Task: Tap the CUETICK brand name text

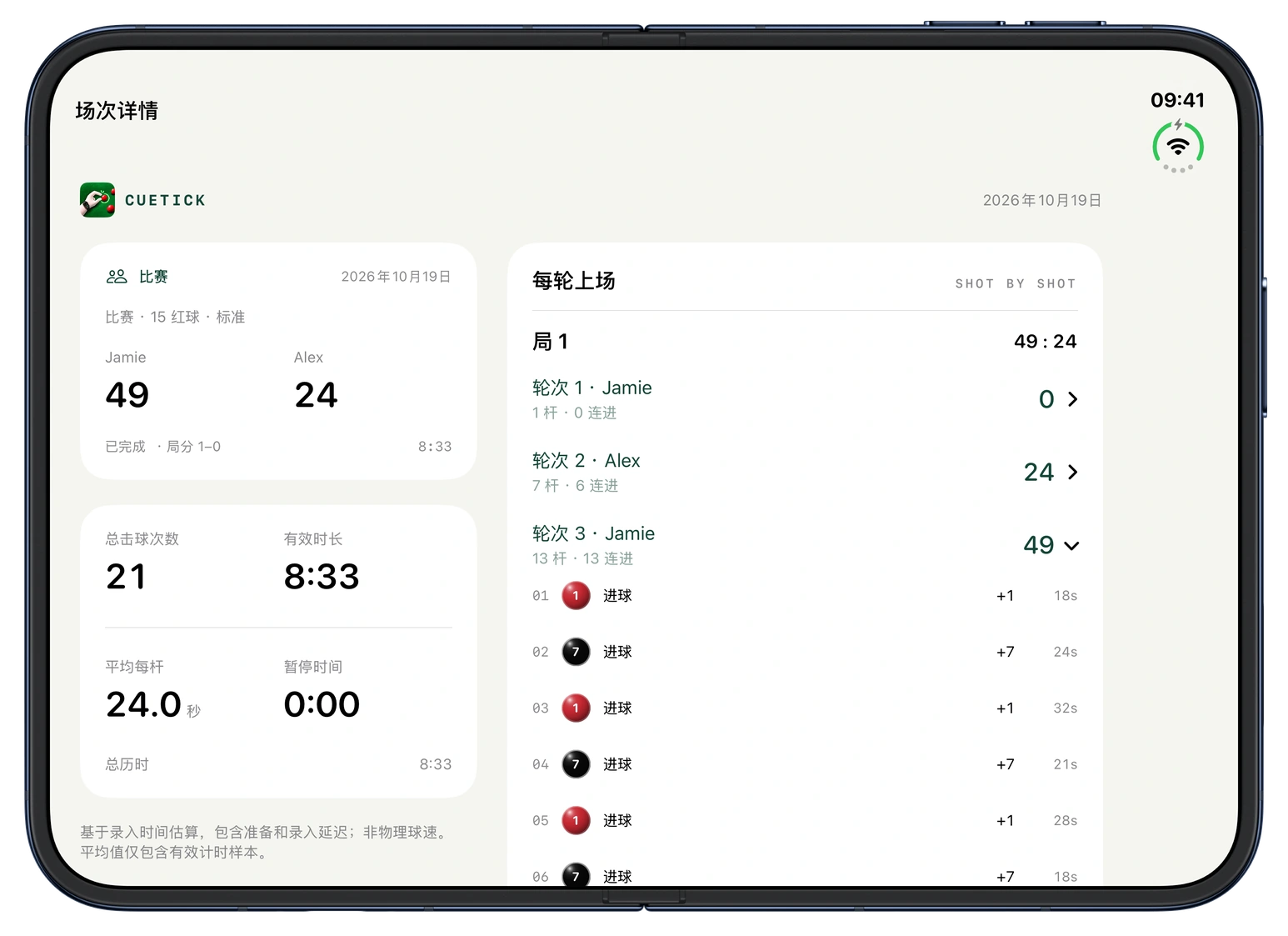Action: [x=165, y=201]
